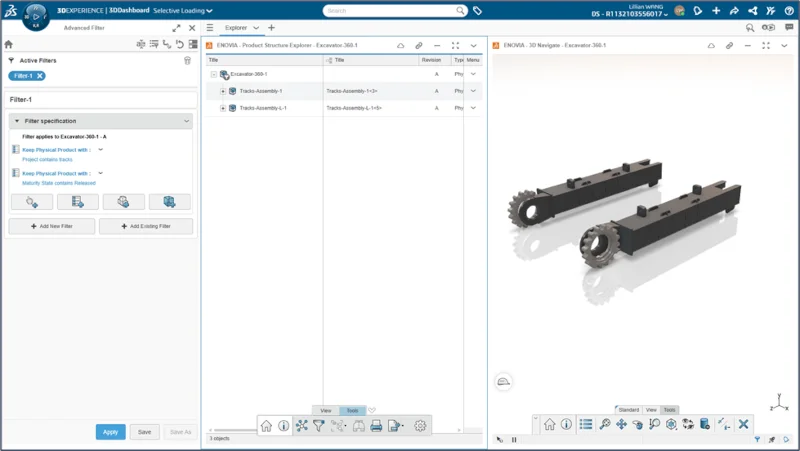800x451 pixels.
Task: Click the Apply button
Action: click(110, 432)
